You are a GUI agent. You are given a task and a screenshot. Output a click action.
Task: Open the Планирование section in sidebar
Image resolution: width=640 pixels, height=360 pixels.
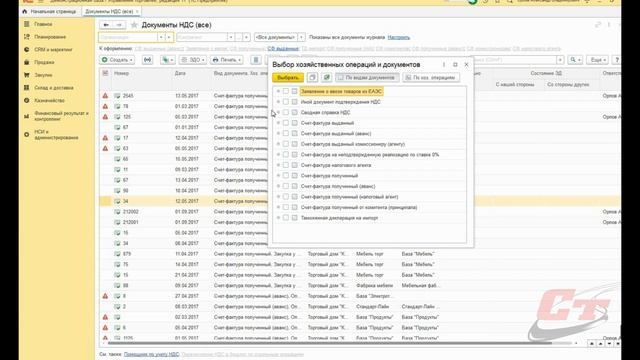pos(50,37)
